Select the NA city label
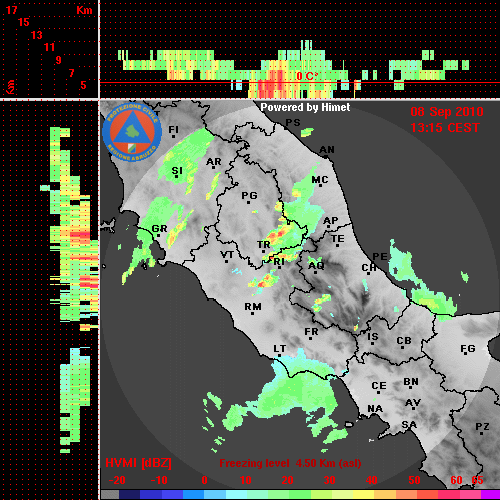Viewport: 500px width, 500px height. click(x=375, y=409)
